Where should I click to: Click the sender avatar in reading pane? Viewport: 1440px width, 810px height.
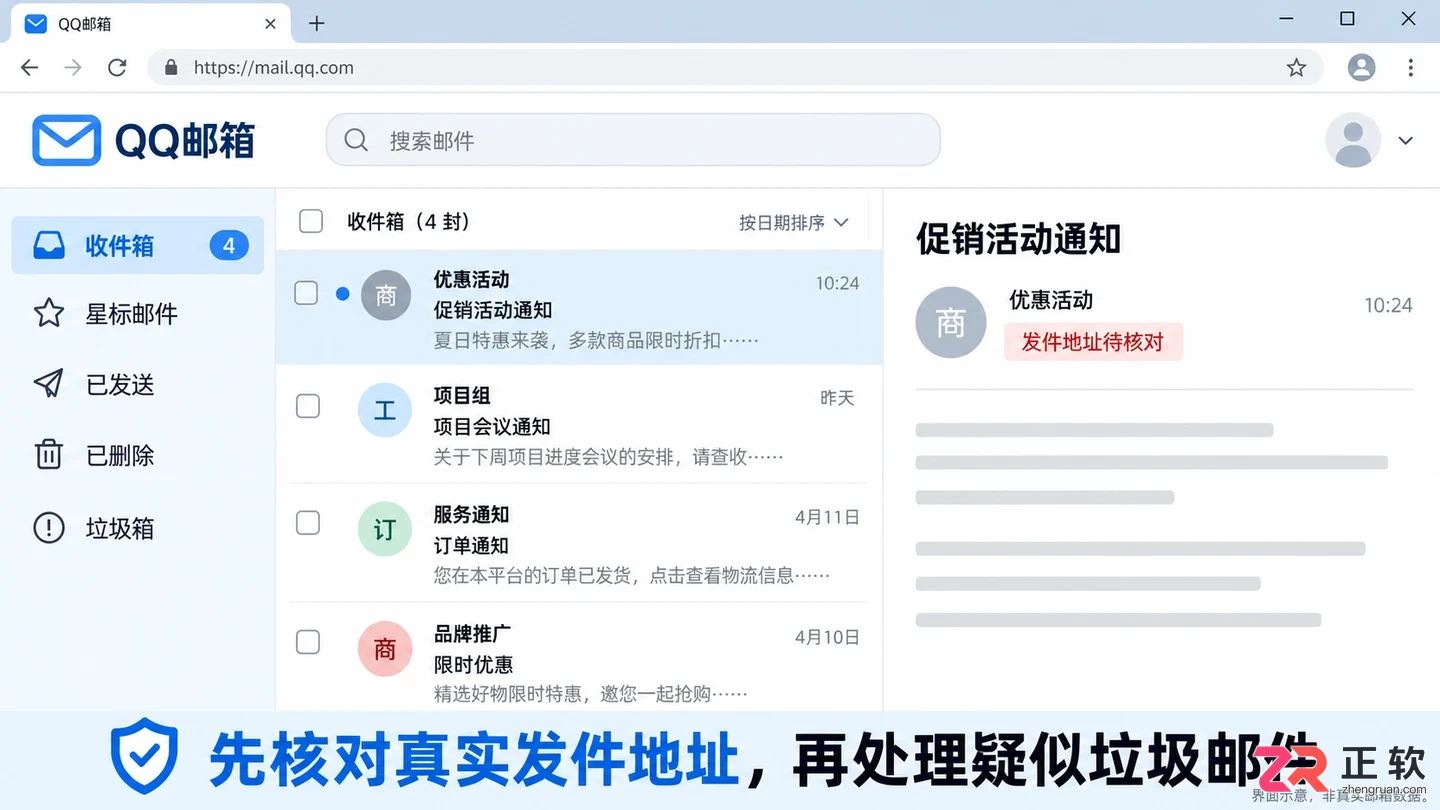pyautogui.click(x=951, y=322)
